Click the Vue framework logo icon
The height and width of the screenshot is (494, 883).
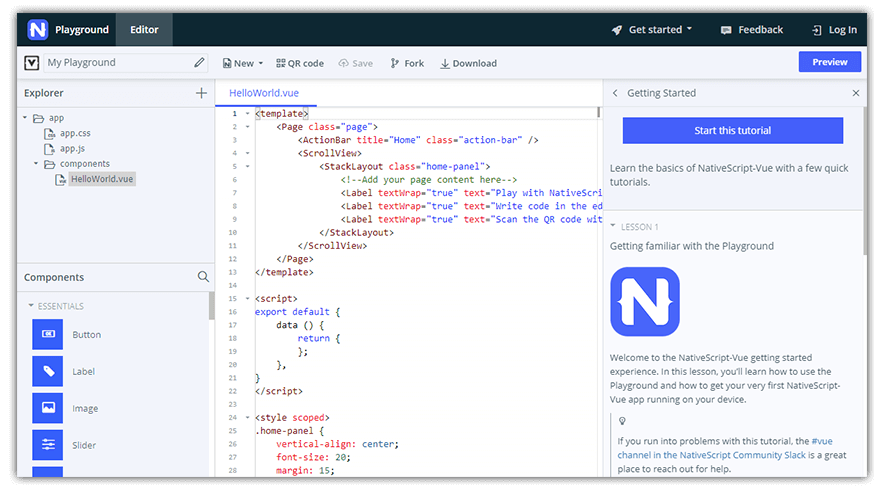pos(32,63)
